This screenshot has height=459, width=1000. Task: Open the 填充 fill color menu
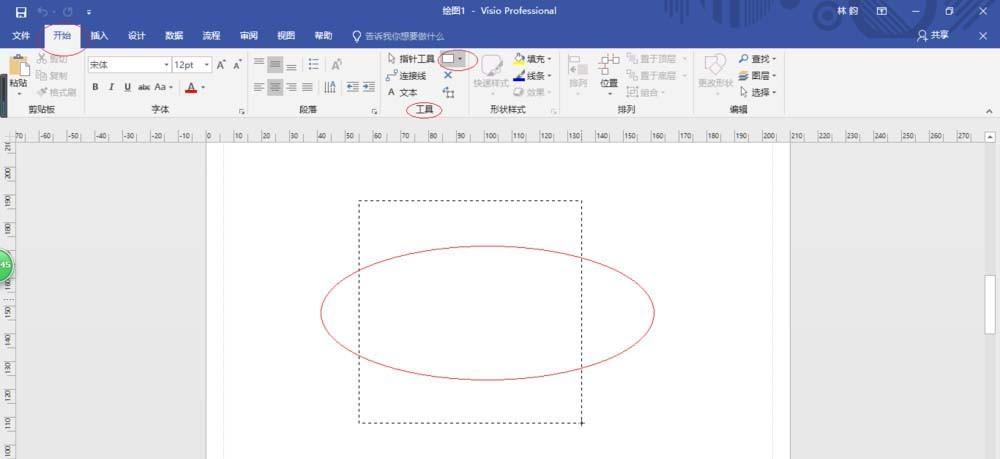(533, 59)
